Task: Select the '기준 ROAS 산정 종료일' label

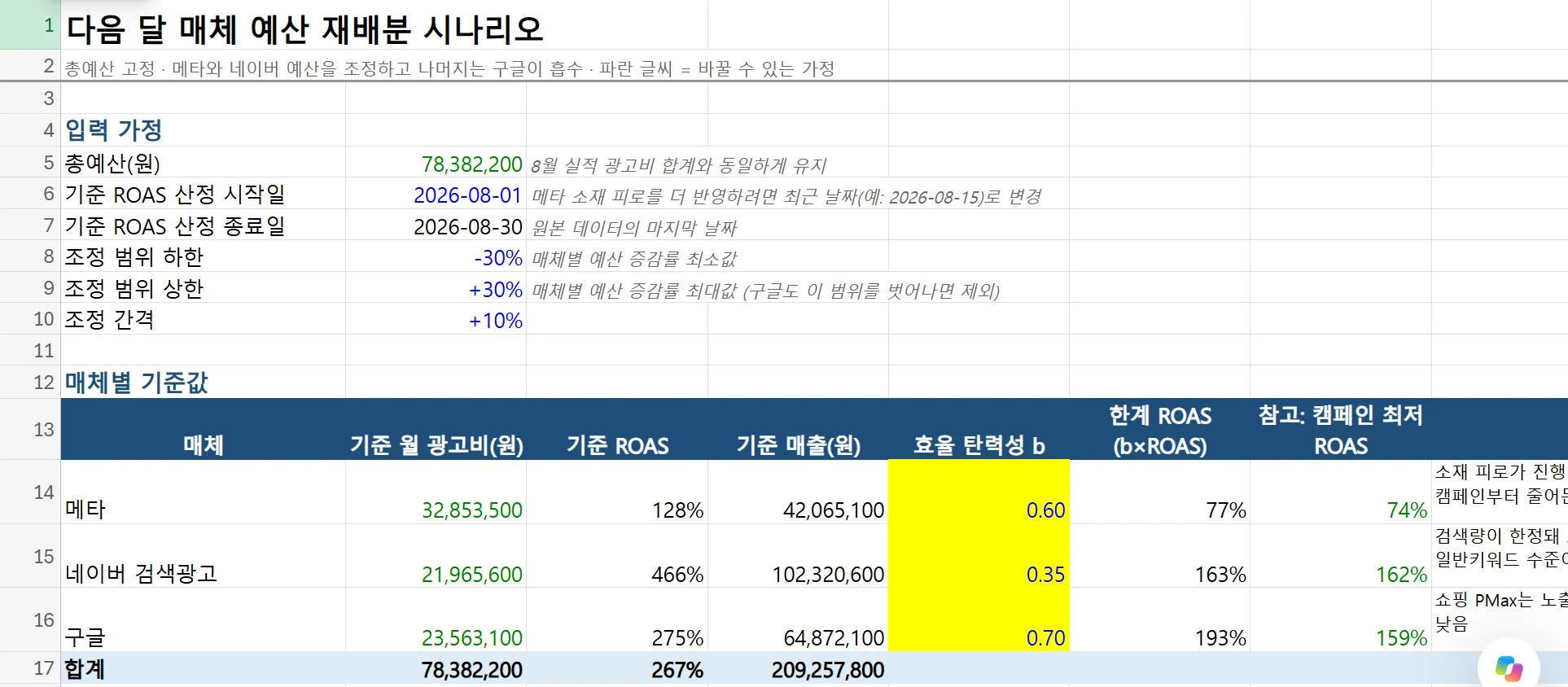Action: pyautogui.click(x=174, y=225)
